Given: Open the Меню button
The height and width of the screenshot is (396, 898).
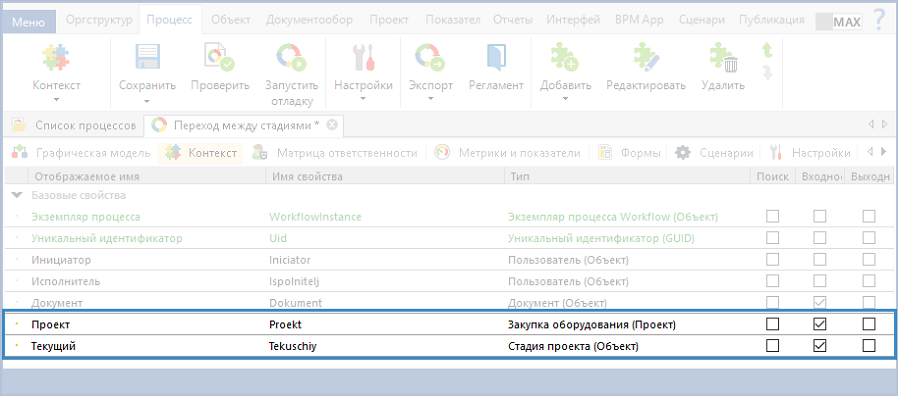Looking at the screenshot, I should (x=29, y=22).
